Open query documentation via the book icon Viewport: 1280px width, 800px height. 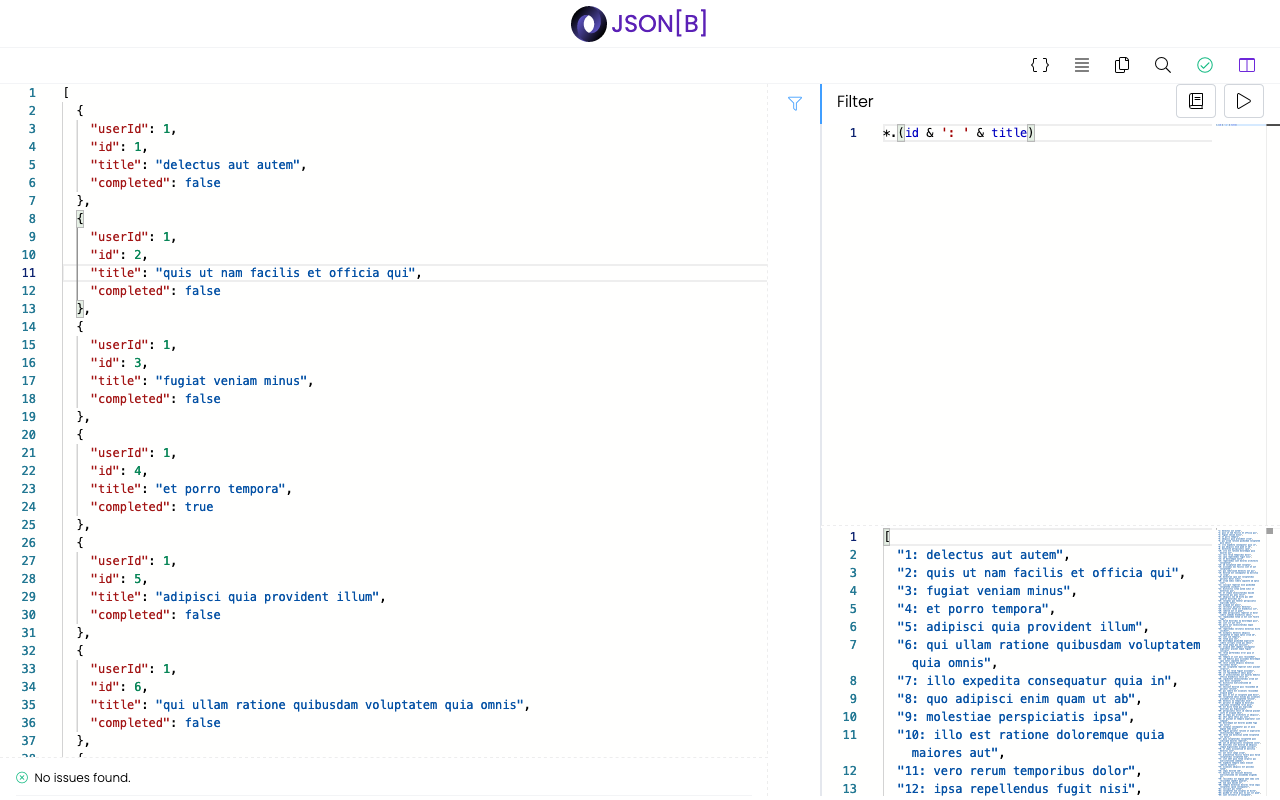click(x=1196, y=100)
